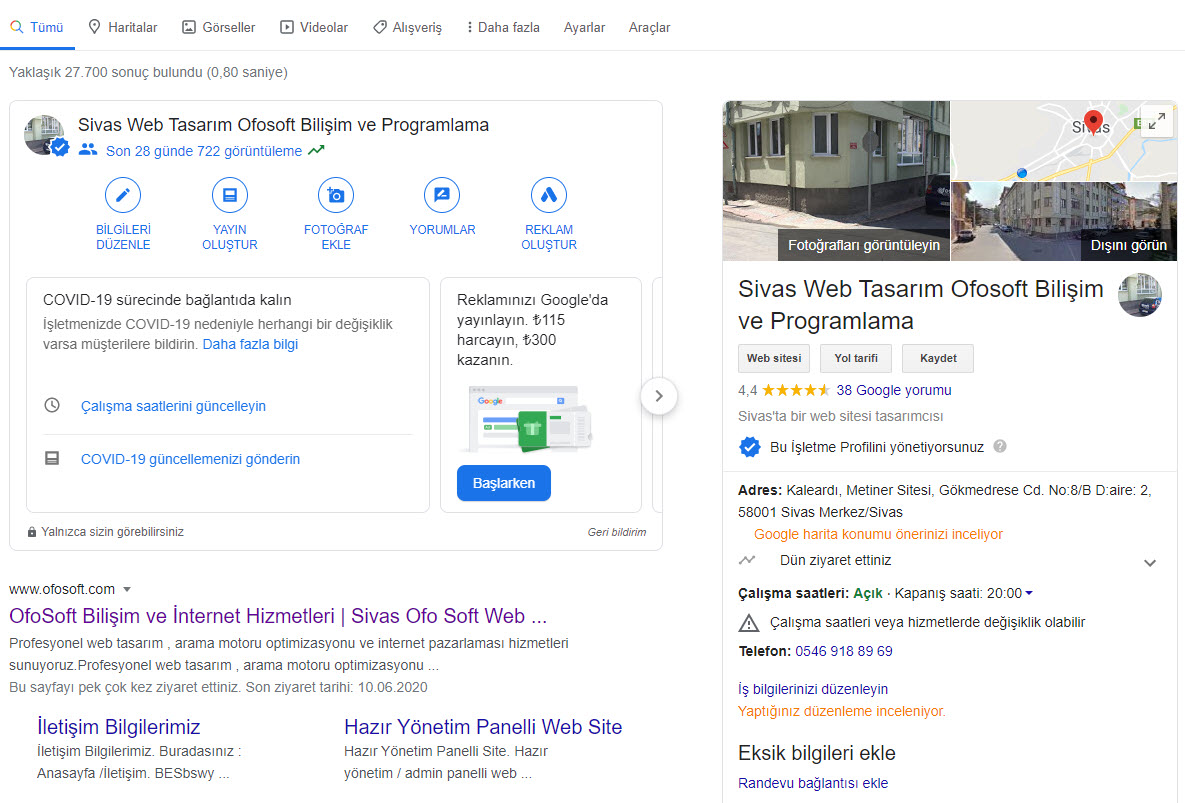Switch to the Haritalar tab
The width and height of the screenshot is (1185, 803).
(x=122, y=28)
